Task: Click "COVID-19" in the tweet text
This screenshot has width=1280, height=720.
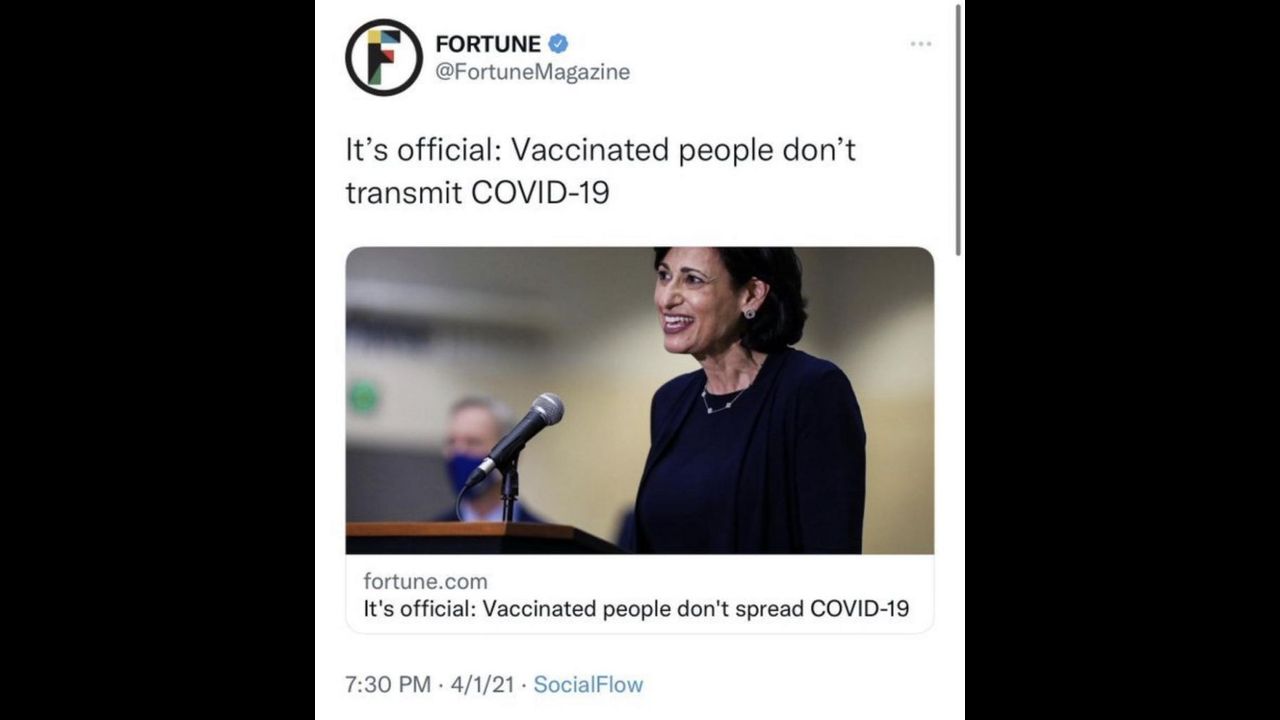Action: (540, 192)
